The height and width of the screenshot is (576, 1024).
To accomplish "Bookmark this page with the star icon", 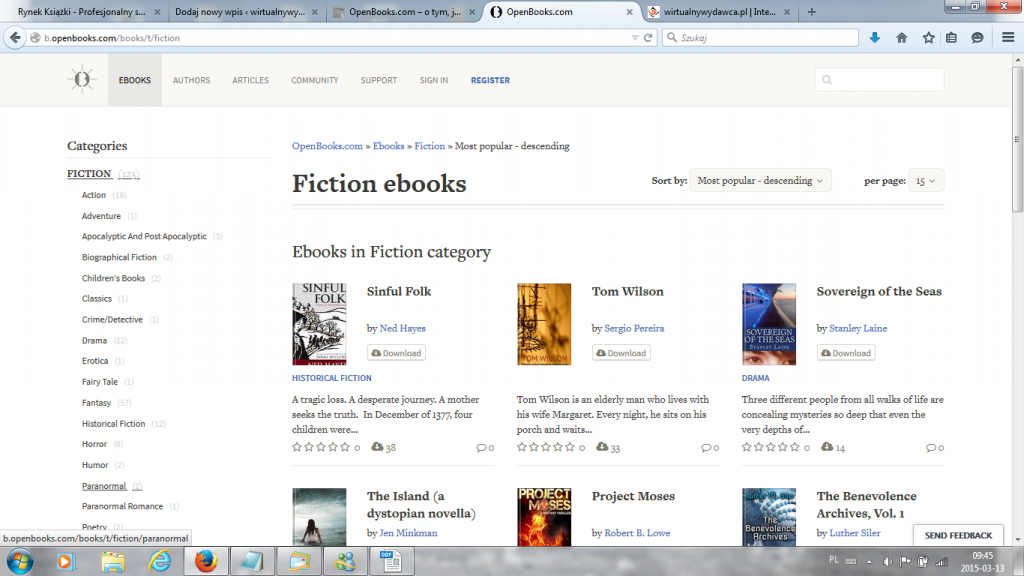I will point(928,38).
